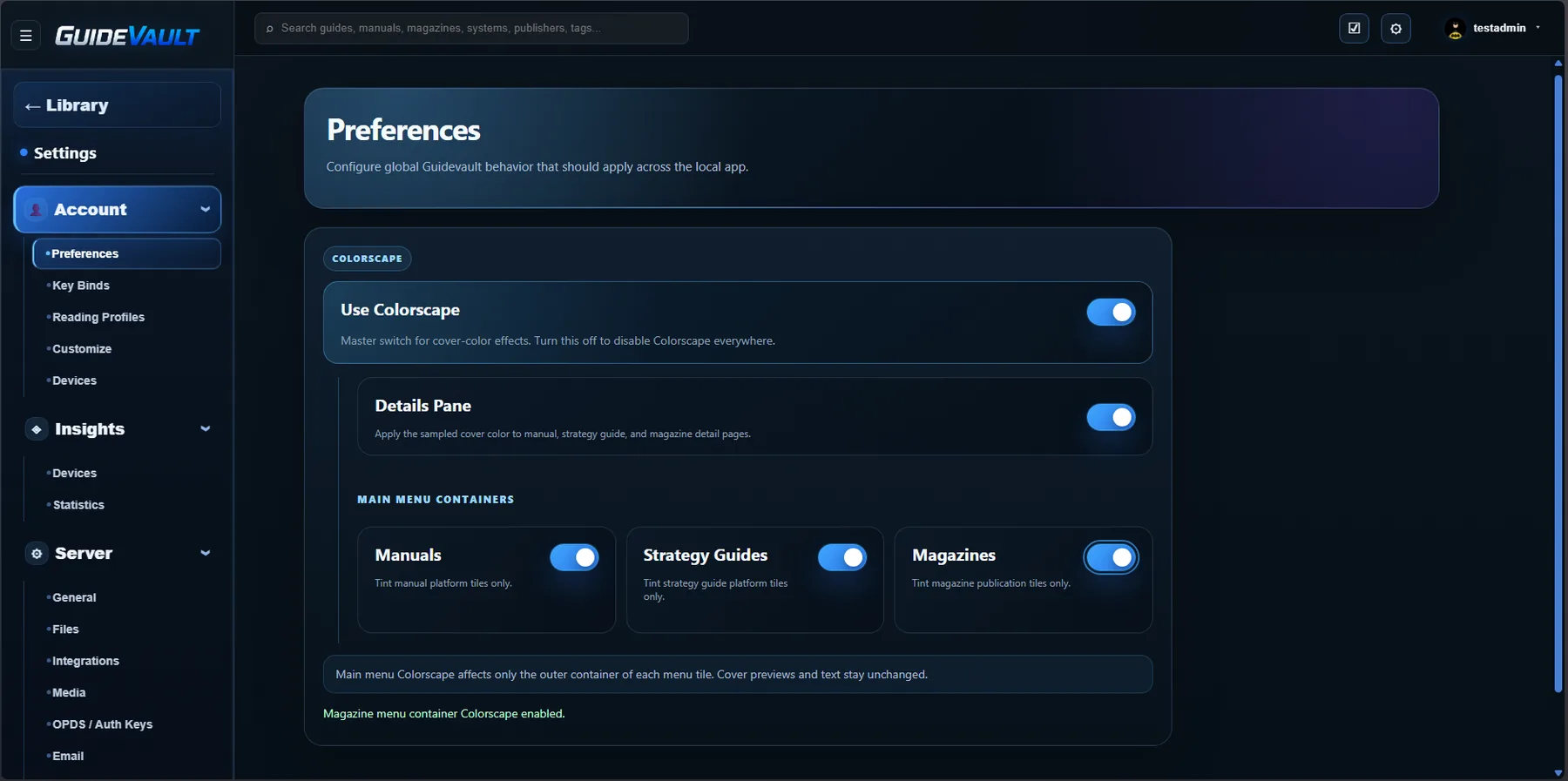Click the GuideVault logo

click(127, 36)
